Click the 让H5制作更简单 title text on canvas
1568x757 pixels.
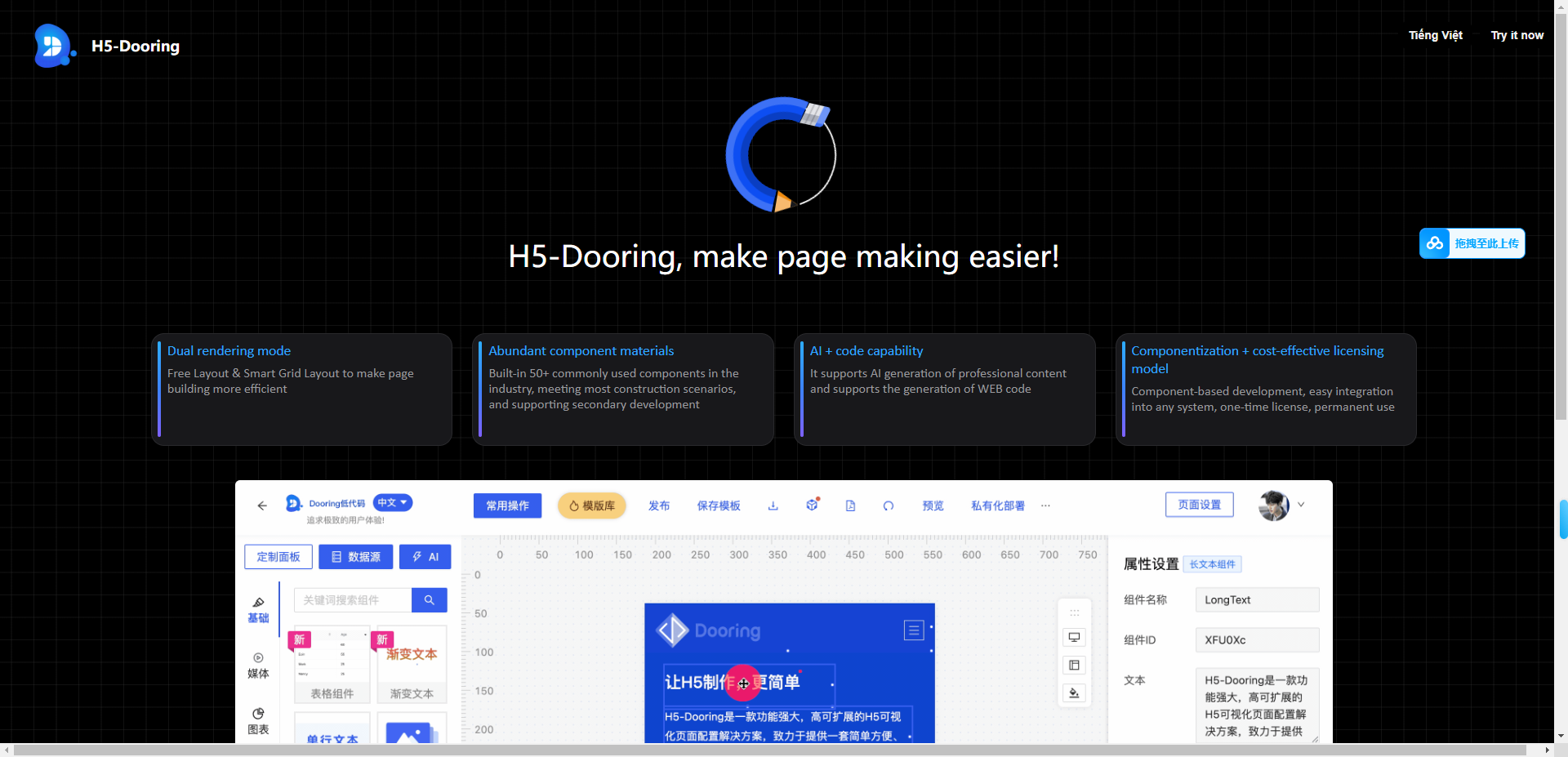[x=733, y=682]
